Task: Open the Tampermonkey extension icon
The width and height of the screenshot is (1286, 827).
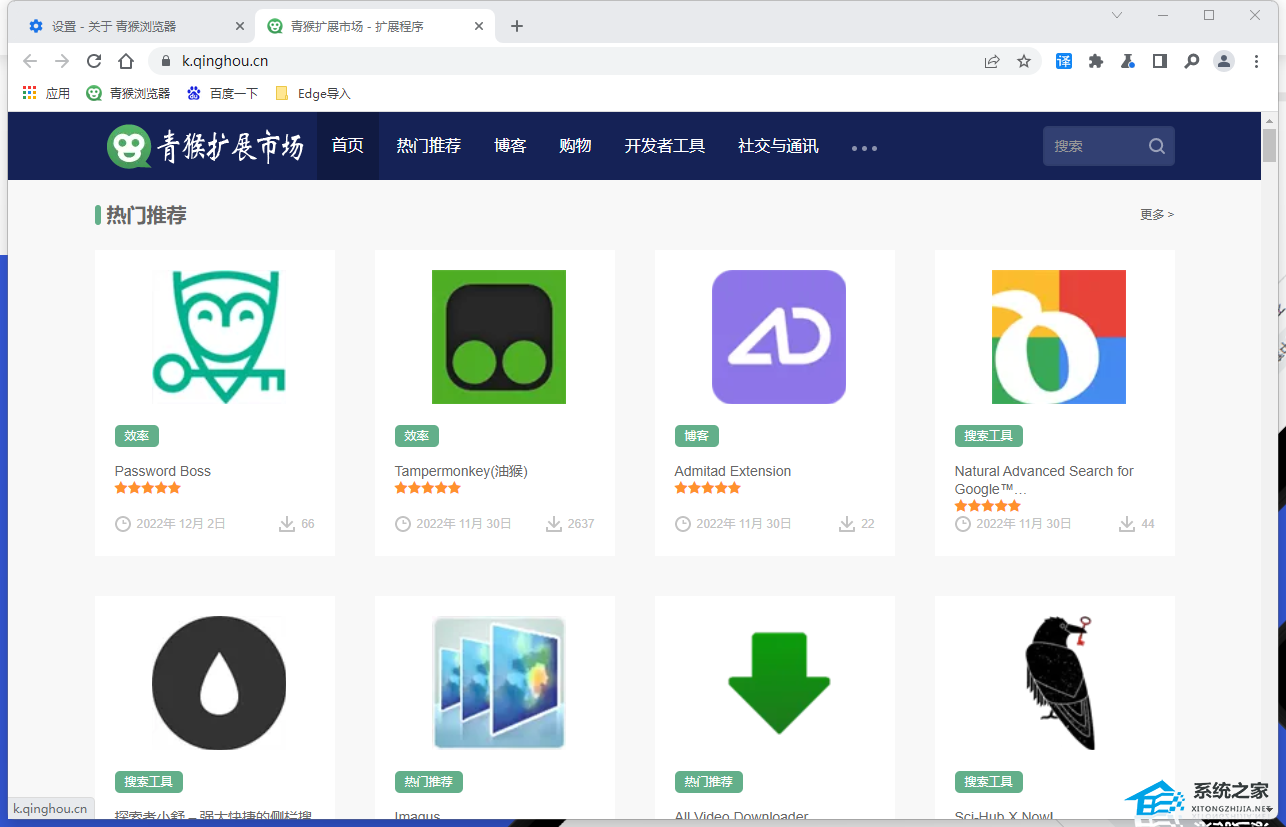Action: [x=499, y=337]
